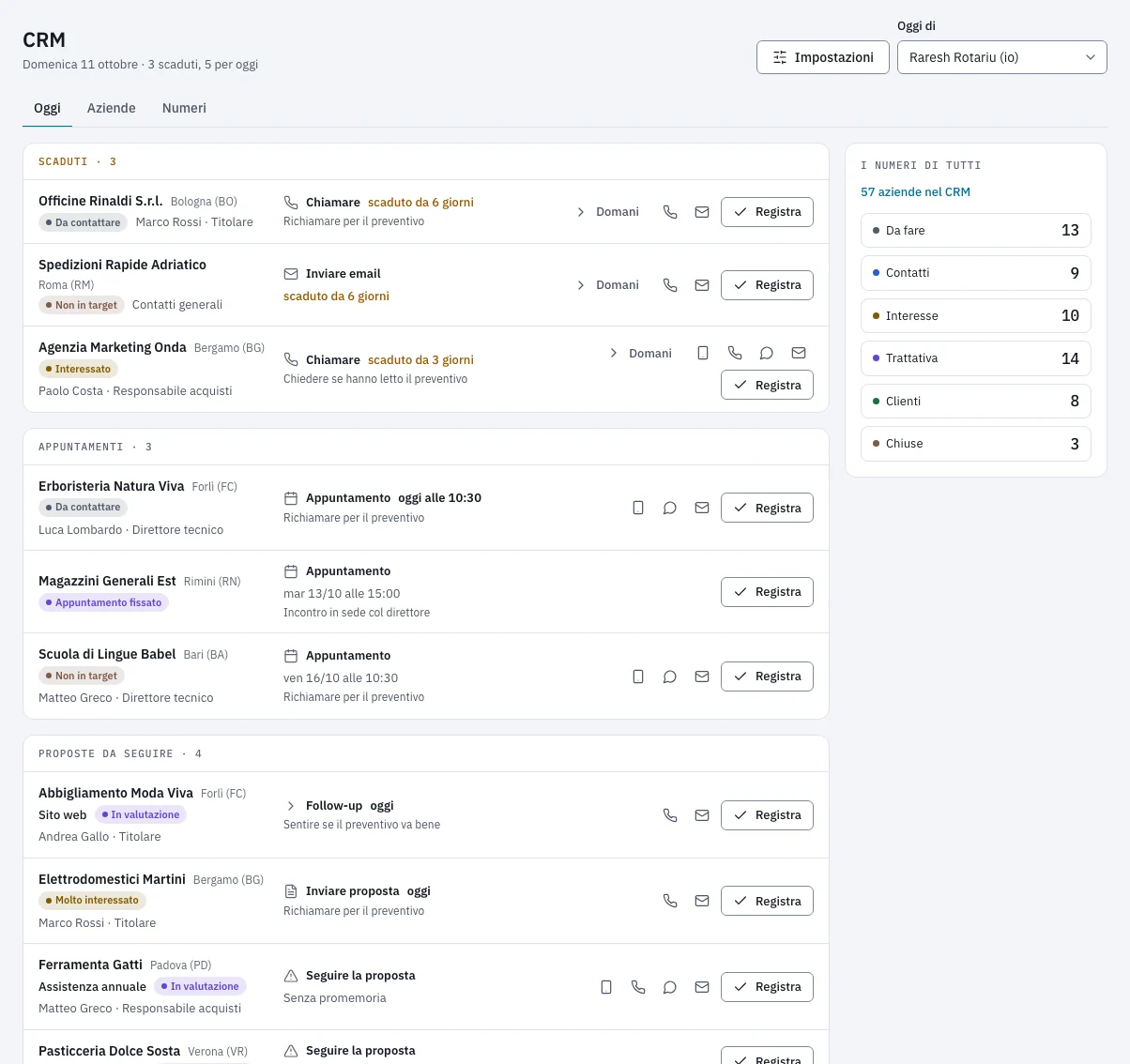Open chat icon for Scuola di Lingue Babel

click(x=670, y=676)
